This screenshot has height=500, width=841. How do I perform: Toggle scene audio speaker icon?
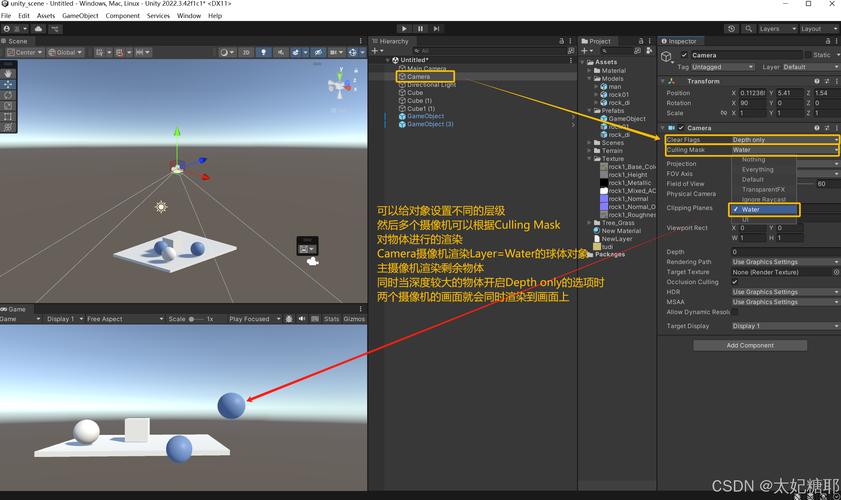point(280,52)
